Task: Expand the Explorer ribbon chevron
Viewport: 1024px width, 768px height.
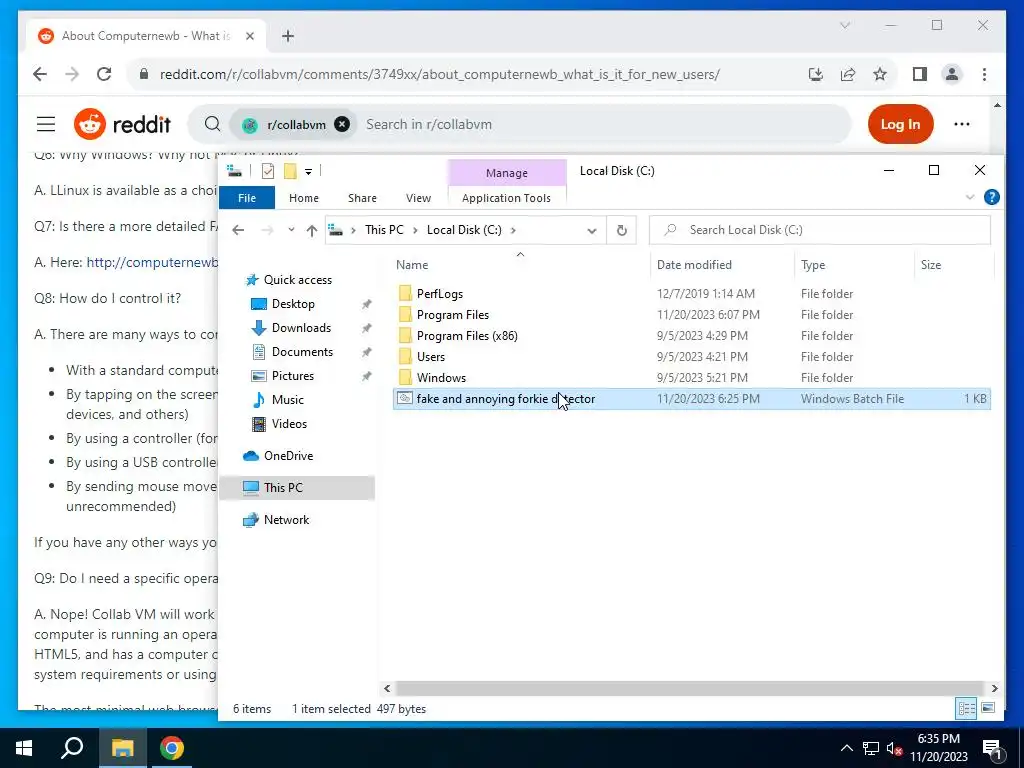Action: click(970, 197)
